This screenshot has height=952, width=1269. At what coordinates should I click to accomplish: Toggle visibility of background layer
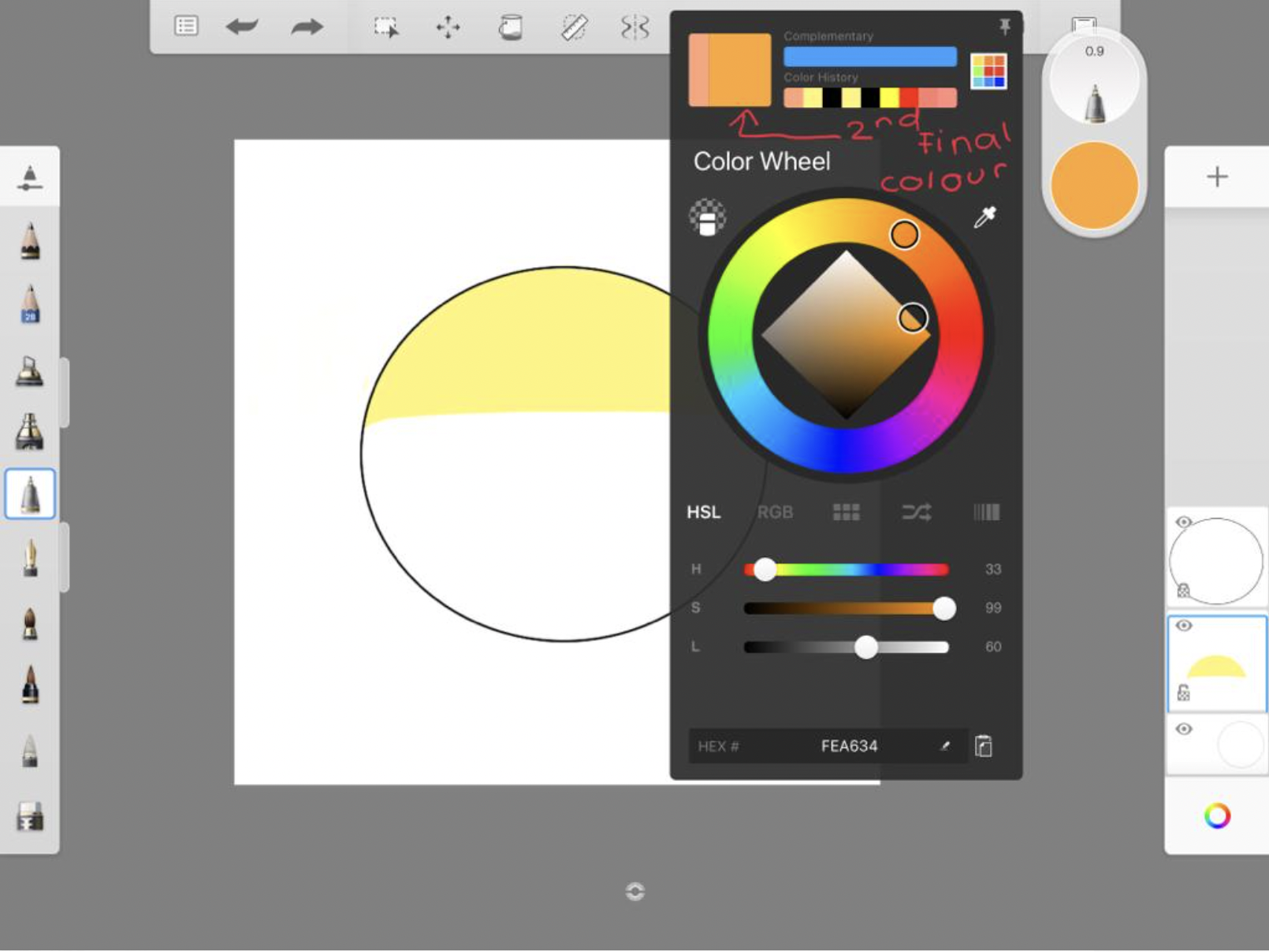(1183, 729)
